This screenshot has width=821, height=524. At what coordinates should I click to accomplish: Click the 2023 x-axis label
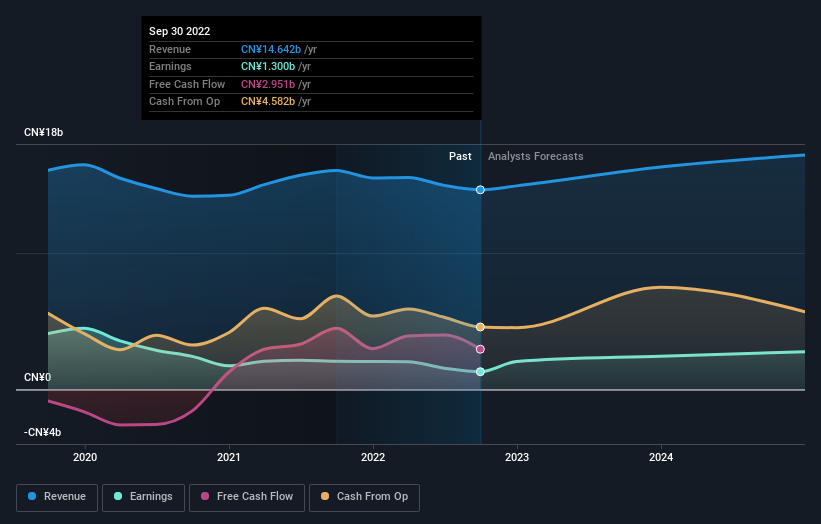click(x=517, y=457)
